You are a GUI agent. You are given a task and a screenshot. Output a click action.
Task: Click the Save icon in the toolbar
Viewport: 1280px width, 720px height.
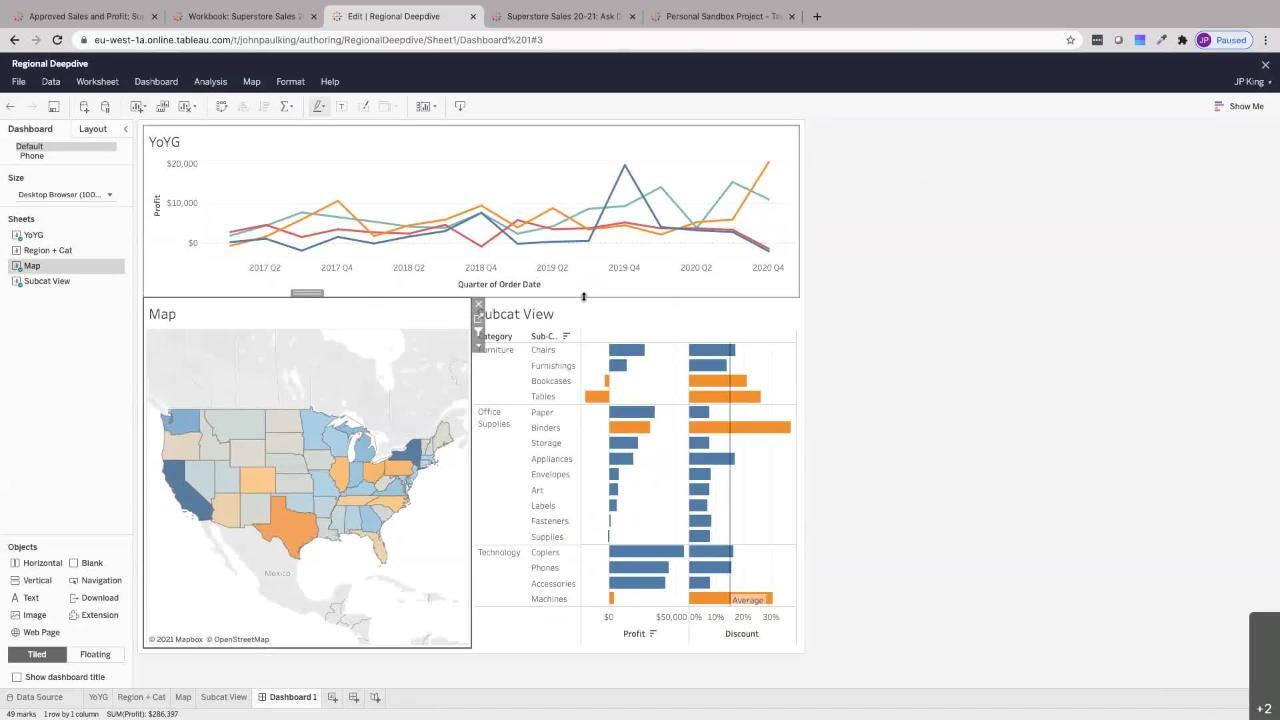point(54,106)
